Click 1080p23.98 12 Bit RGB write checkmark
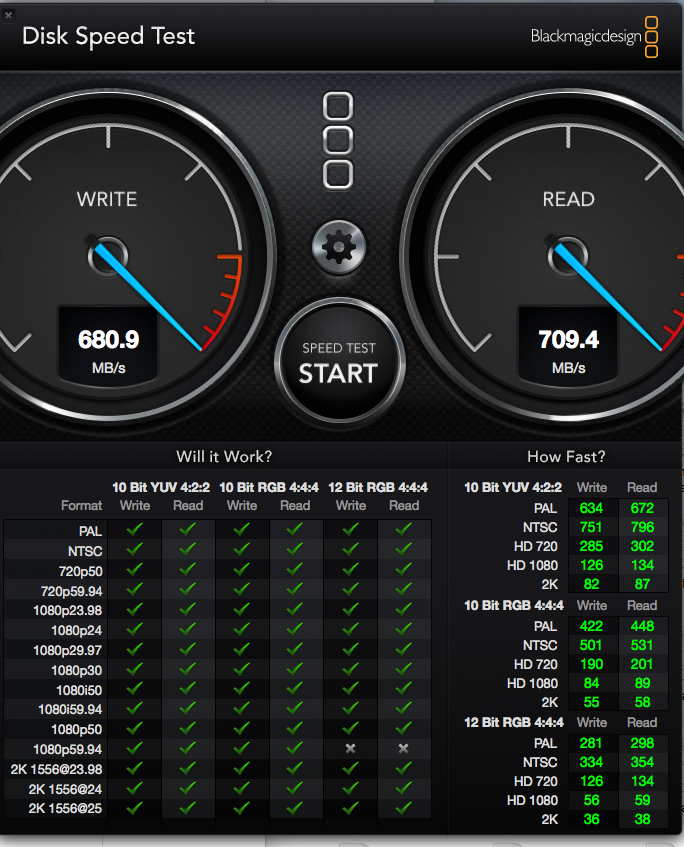 point(350,609)
